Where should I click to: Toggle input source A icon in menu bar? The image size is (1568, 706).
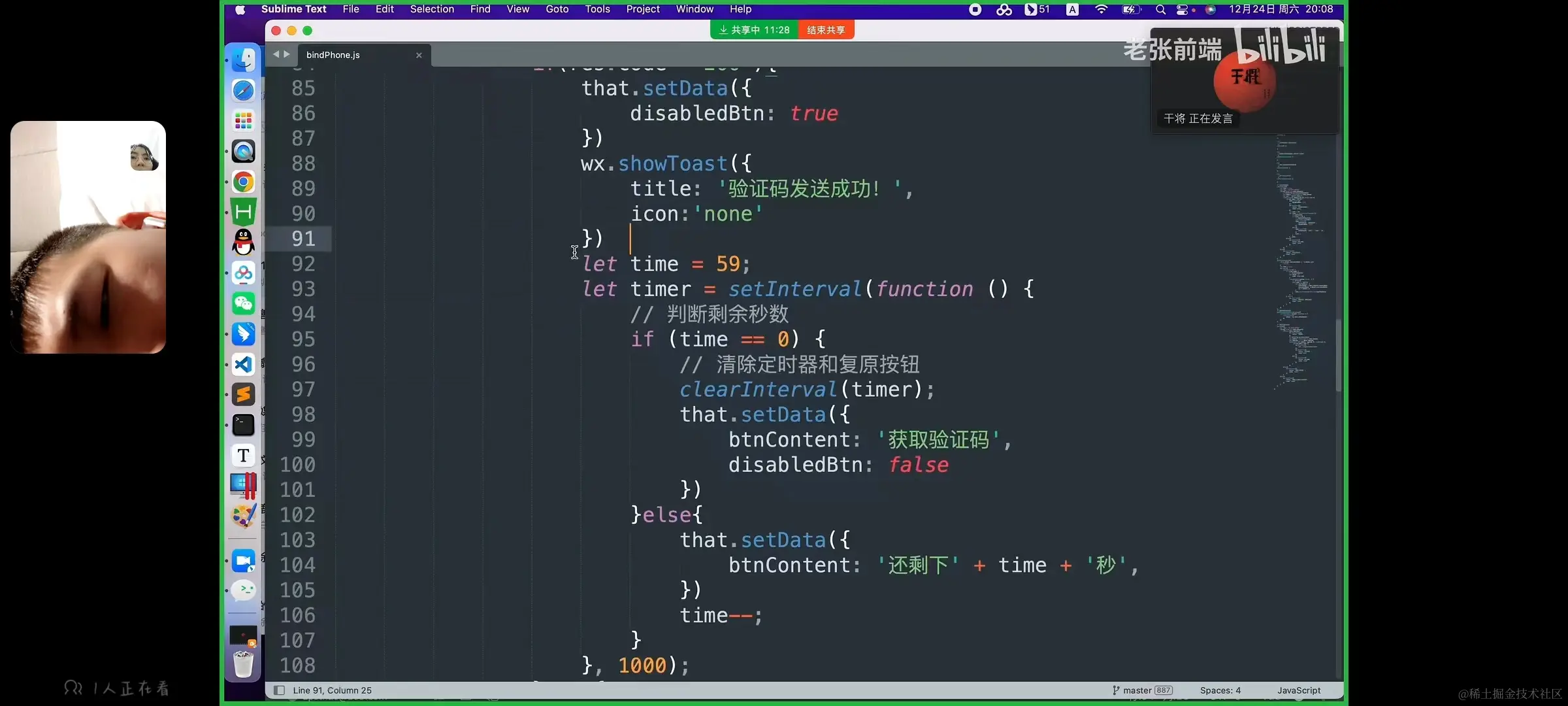1072,9
